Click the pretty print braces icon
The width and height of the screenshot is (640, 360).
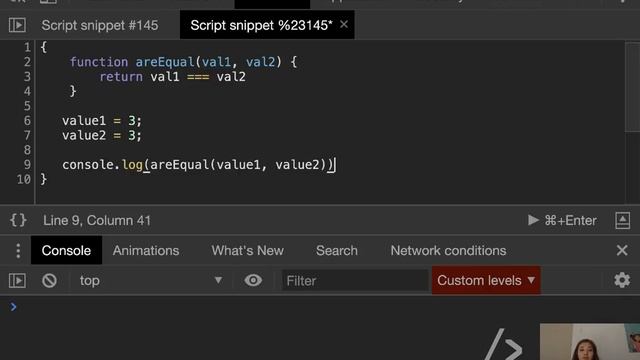(18, 220)
